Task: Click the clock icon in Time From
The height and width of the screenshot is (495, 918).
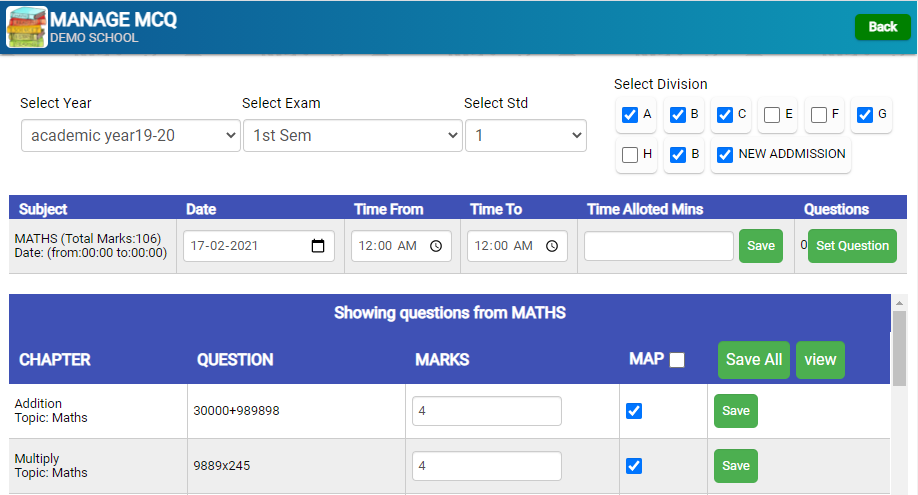Action: click(436, 246)
